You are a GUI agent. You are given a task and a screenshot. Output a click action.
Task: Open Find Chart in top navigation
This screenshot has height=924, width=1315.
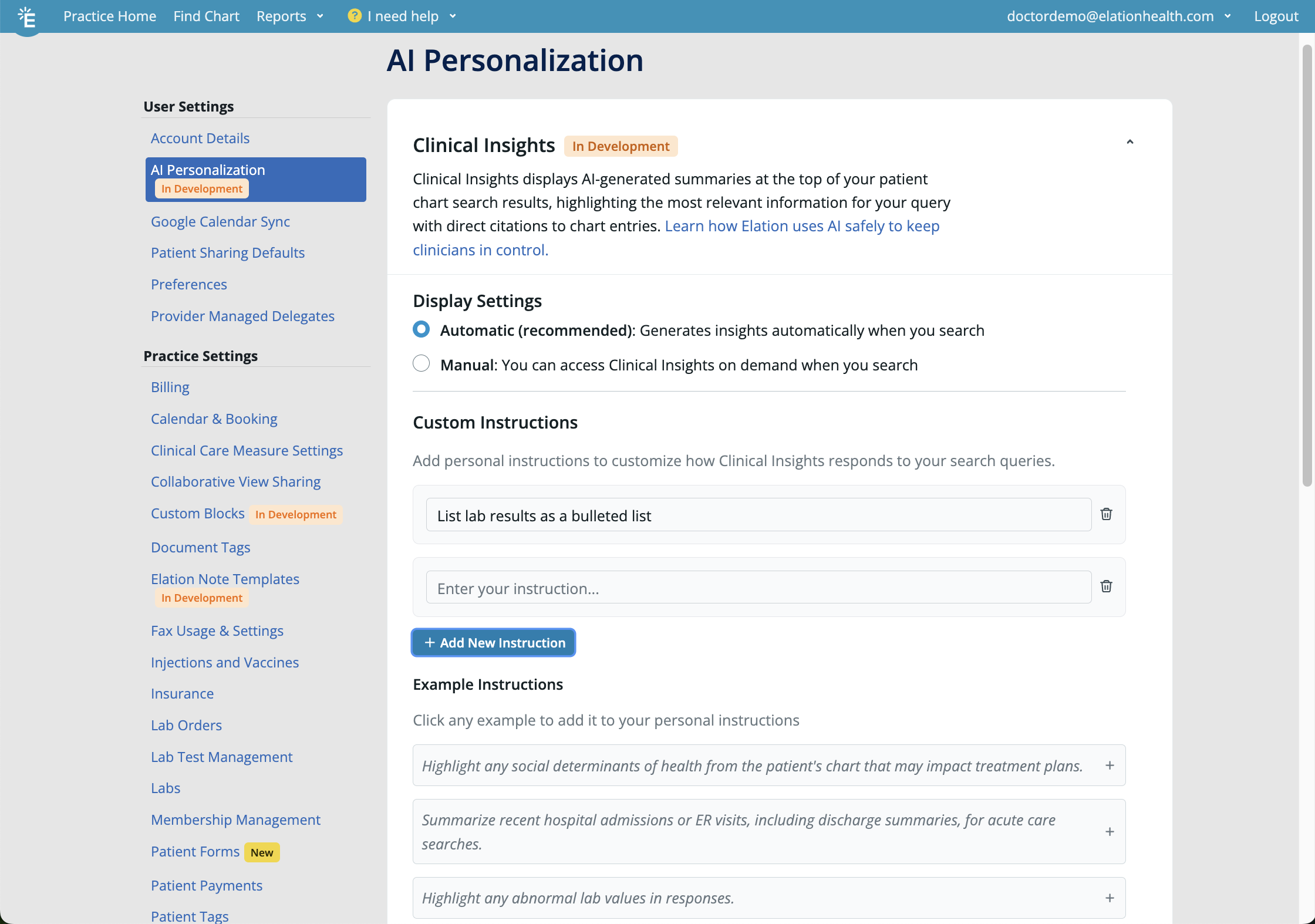click(x=206, y=16)
